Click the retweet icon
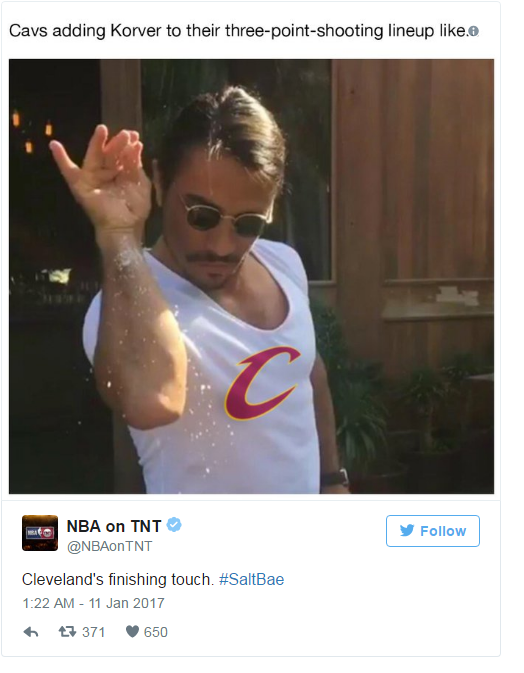 (x=67, y=631)
